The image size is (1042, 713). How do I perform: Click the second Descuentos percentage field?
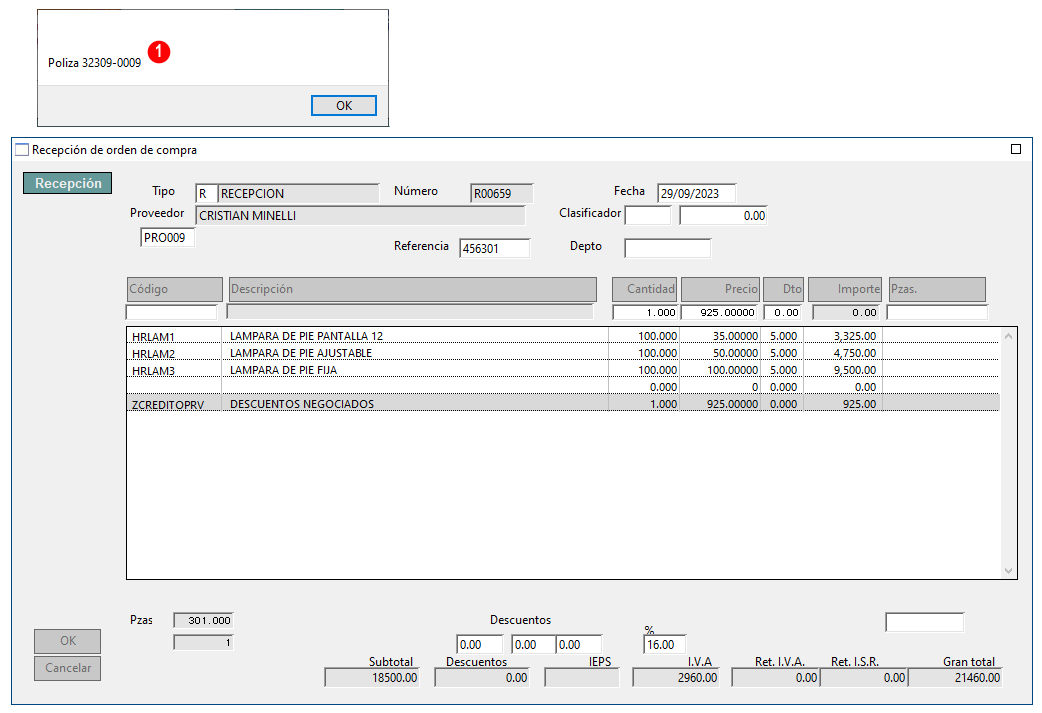(534, 645)
